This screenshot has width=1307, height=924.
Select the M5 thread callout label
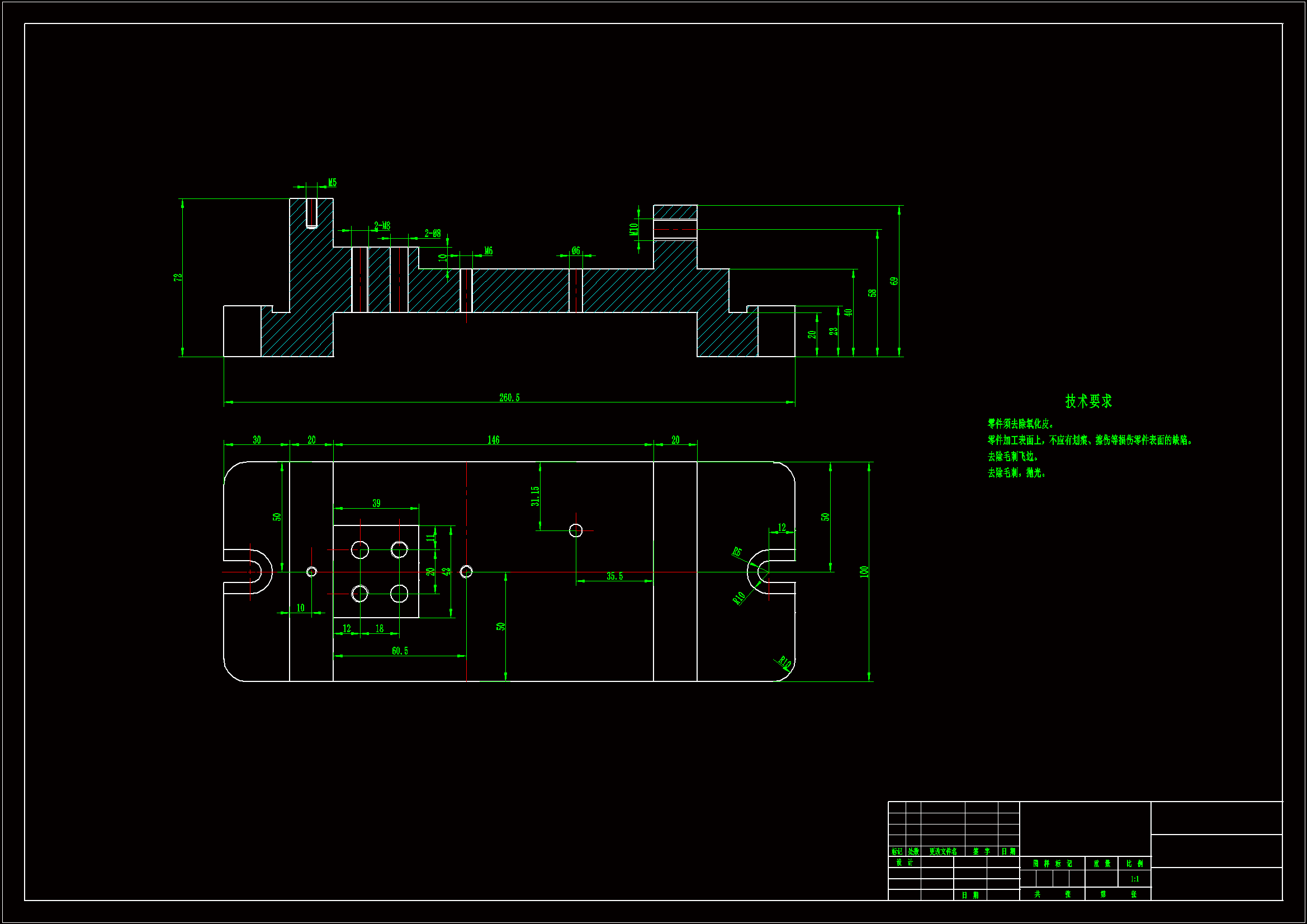click(332, 183)
